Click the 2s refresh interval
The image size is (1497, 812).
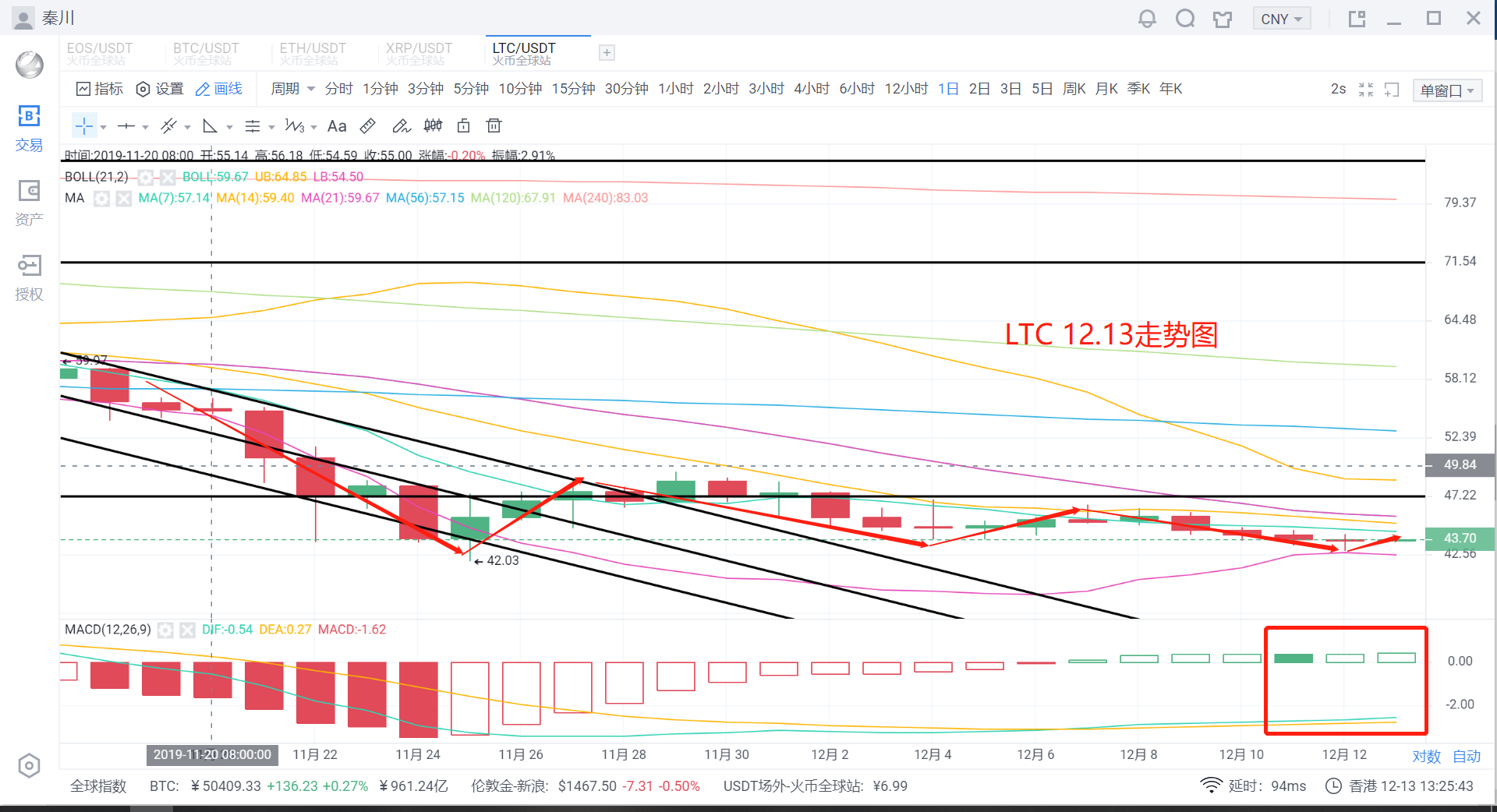1338,89
